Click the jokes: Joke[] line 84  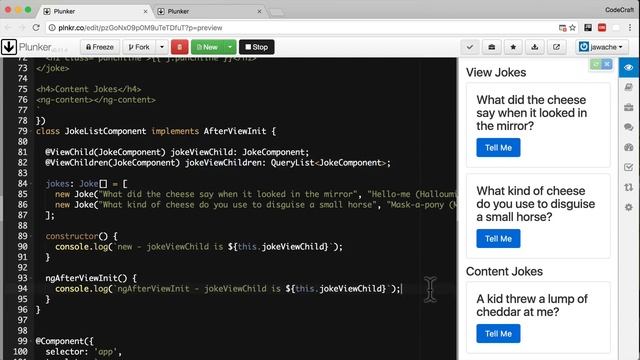click(87, 184)
